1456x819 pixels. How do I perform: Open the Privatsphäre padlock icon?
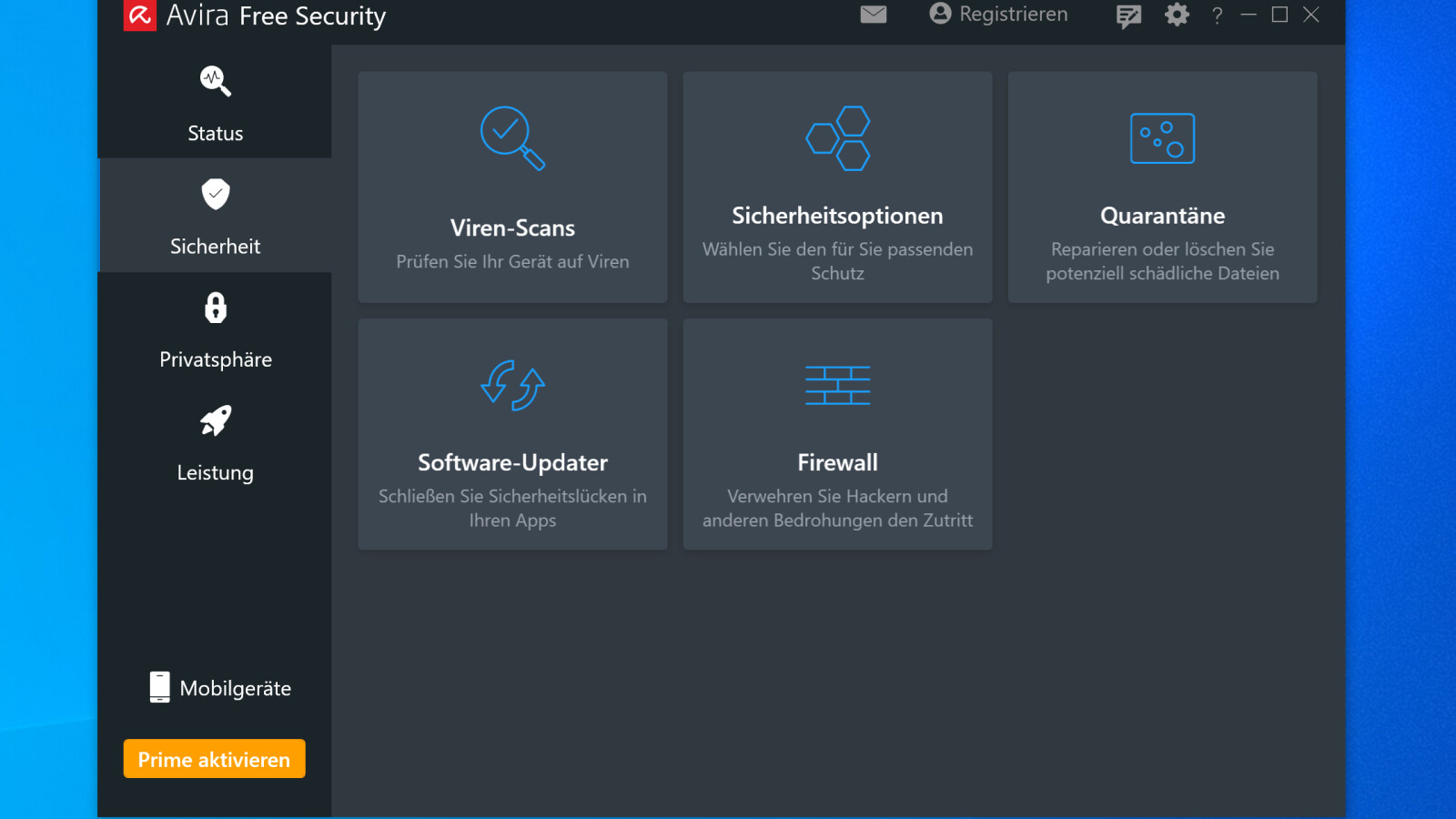coord(214,308)
